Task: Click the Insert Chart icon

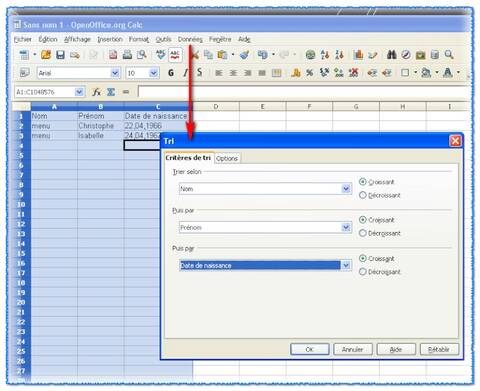Action: [358, 55]
